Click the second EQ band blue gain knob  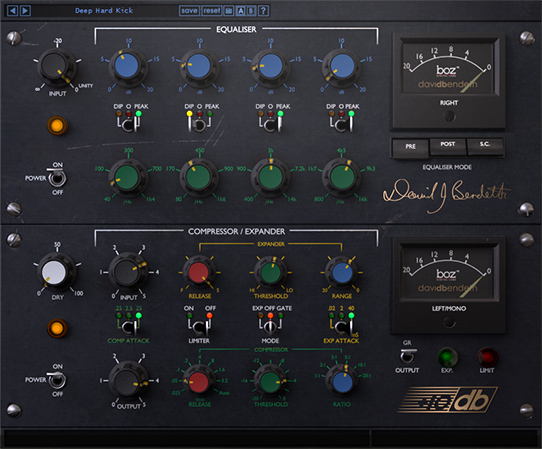[198, 66]
